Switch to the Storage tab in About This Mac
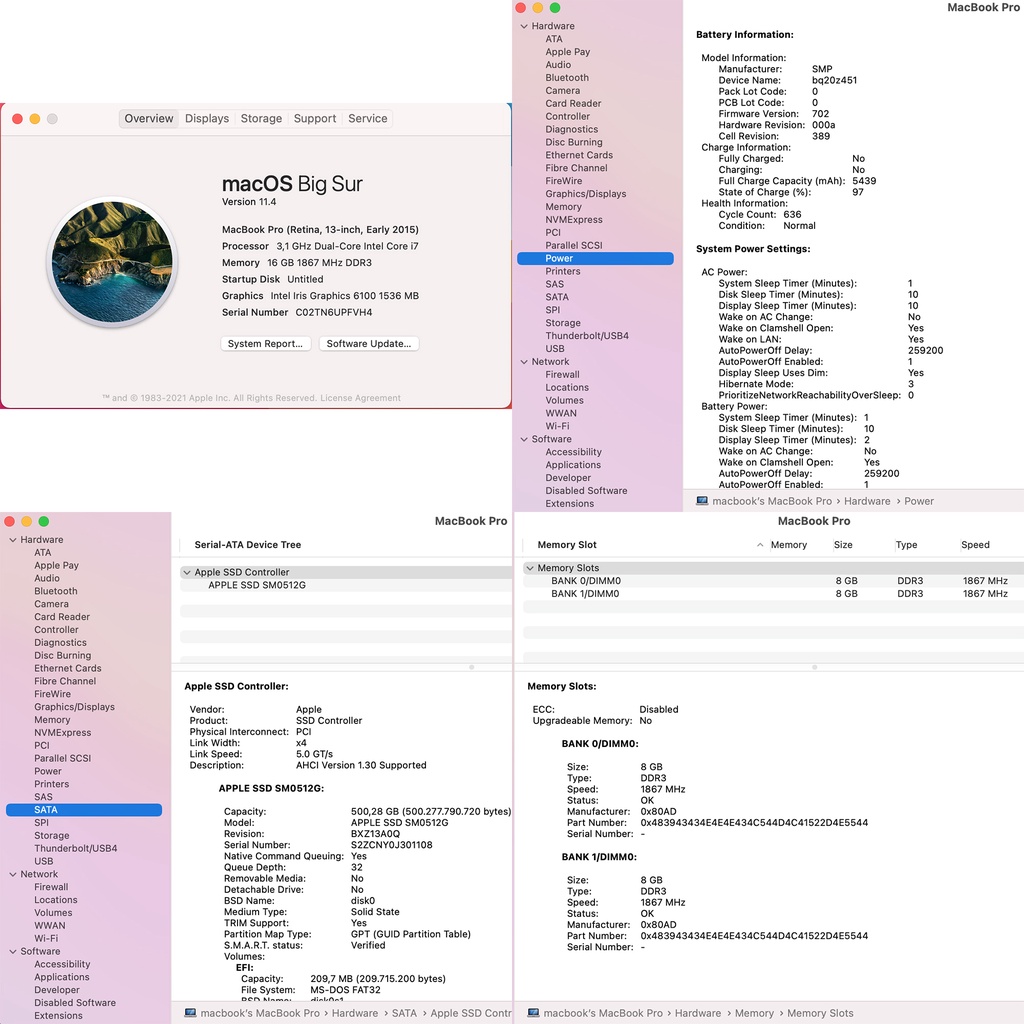 point(261,118)
